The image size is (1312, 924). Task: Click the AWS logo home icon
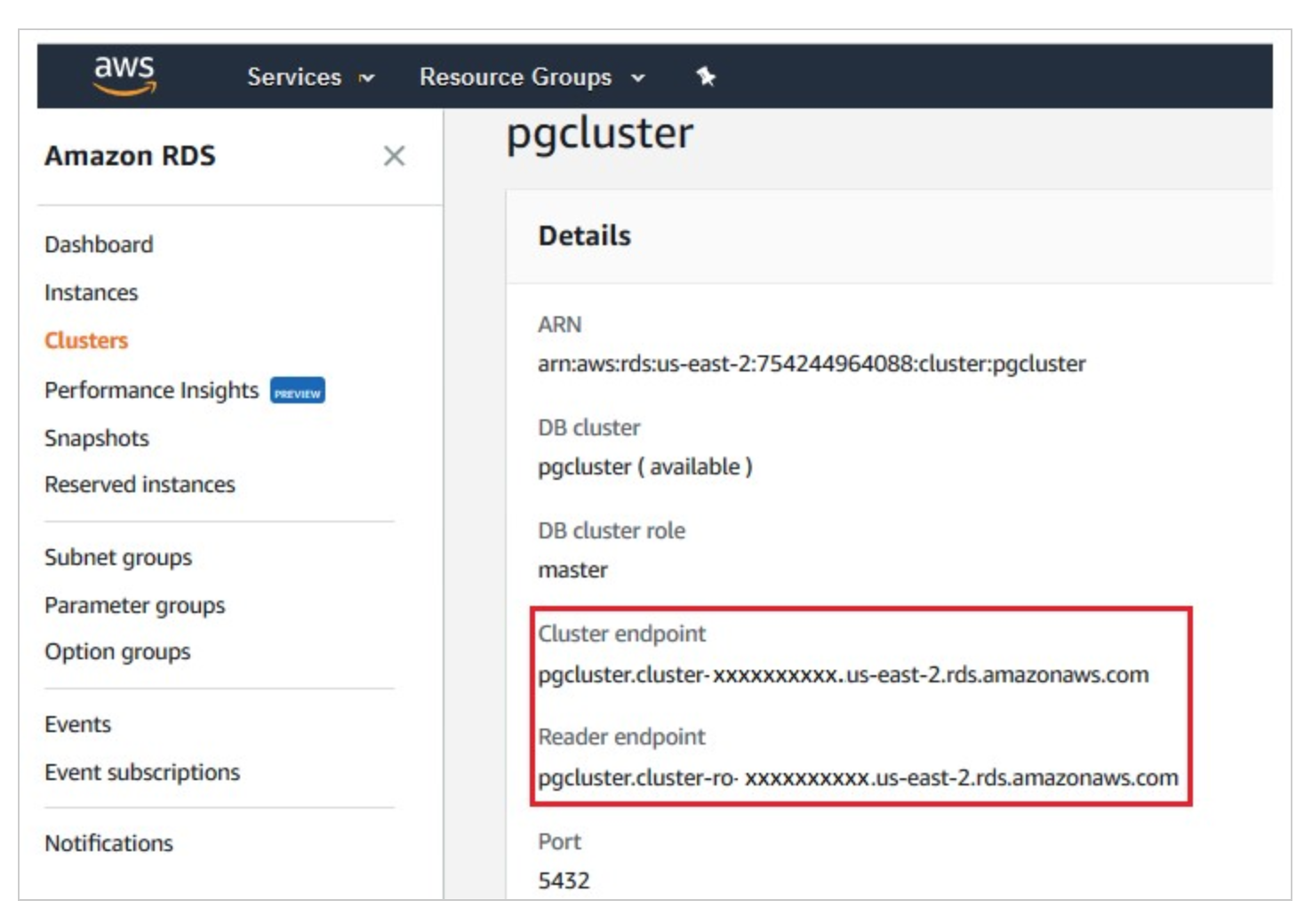124,75
